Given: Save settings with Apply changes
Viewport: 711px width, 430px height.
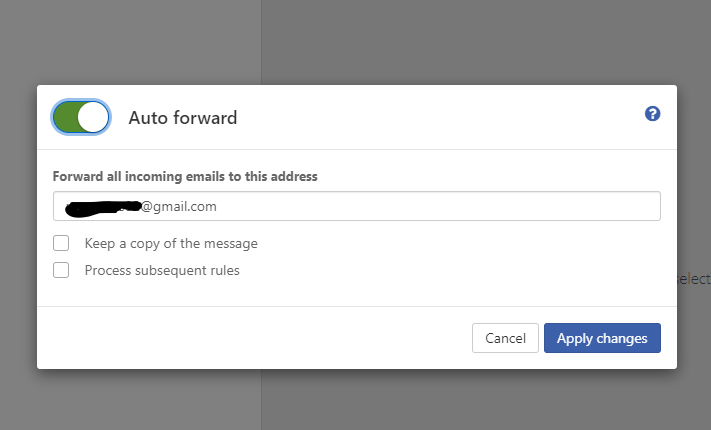Looking at the screenshot, I should (602, 338).
